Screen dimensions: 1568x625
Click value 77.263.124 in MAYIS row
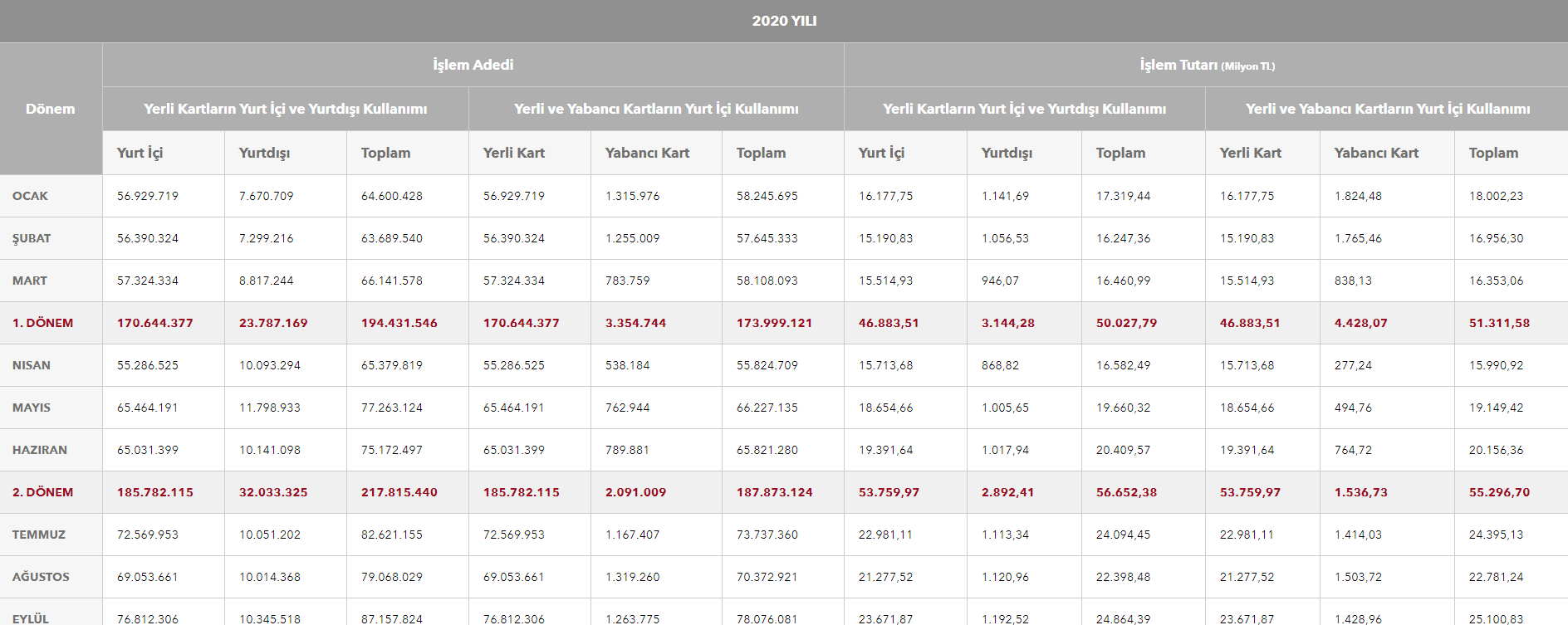click(x=392, y=408)
